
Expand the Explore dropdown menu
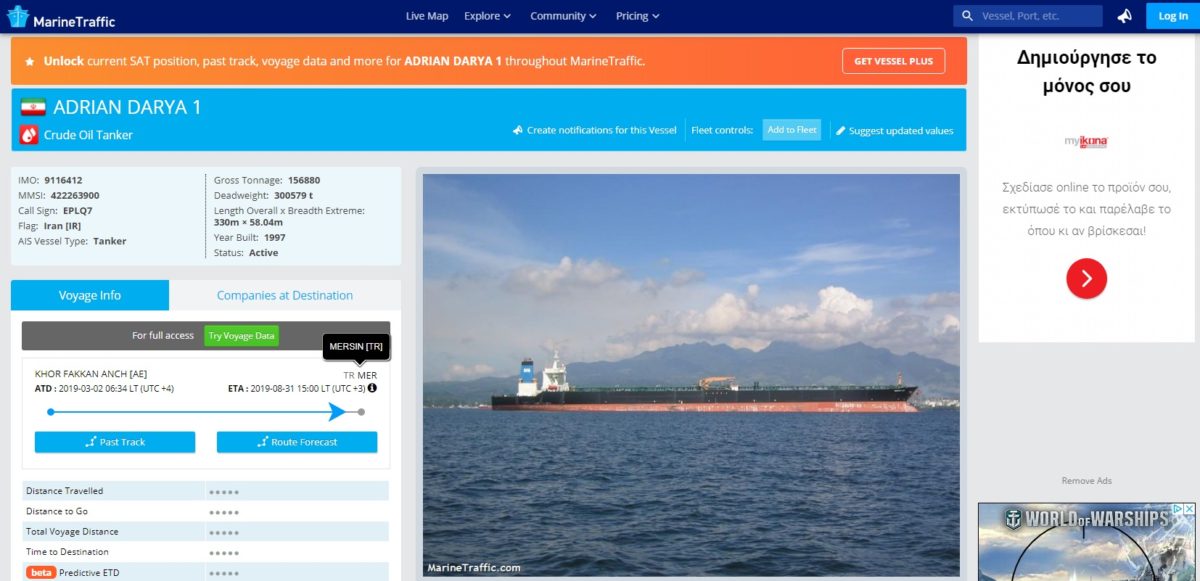pos(487,16)
